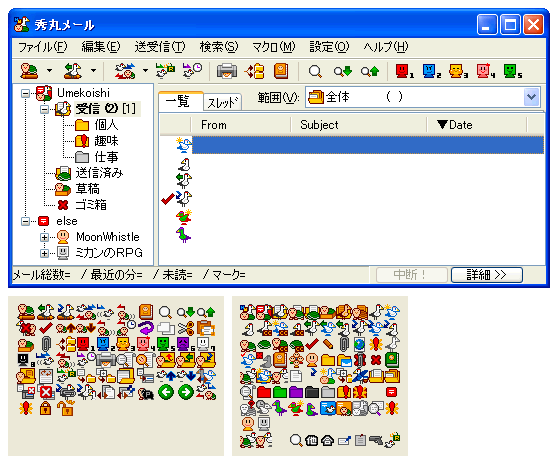558x464 pixels.
Task: Select the highlighted first mail row
Action: click(368, 145)
